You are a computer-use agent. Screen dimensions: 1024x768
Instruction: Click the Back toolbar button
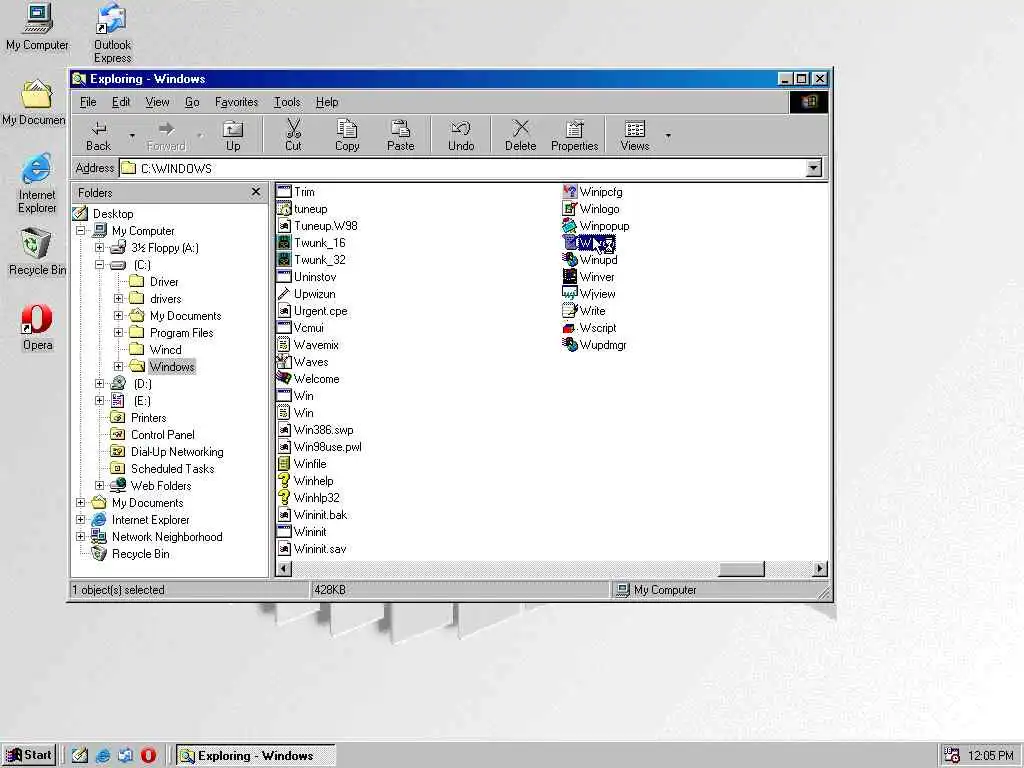(x=99, y=136)
